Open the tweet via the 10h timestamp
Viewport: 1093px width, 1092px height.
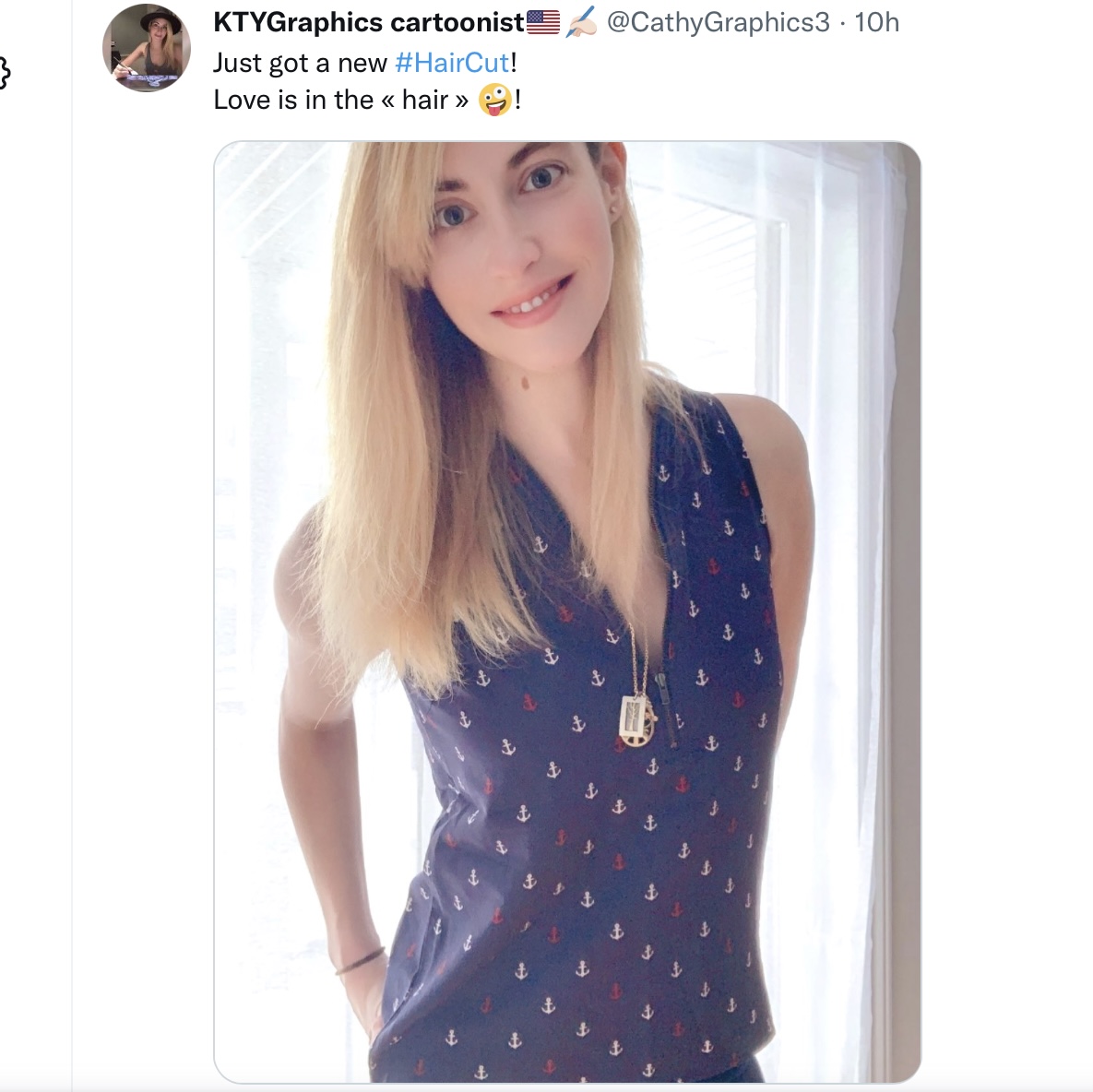pyautogui.click(x=876, y=22)
